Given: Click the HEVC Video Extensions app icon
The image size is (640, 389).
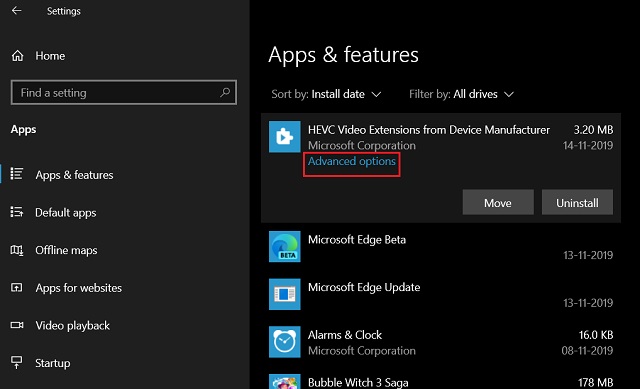Looking at the screenshot, I should (x=284, y=137).
